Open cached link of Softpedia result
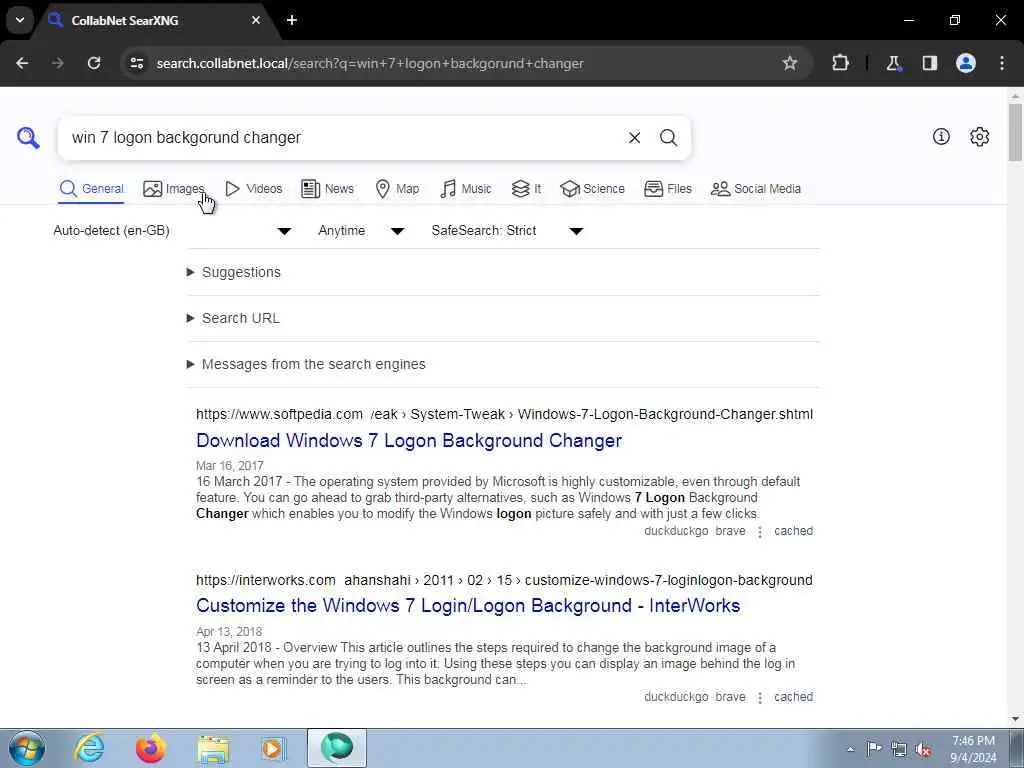1024x768 pixels. coord(793,531)
